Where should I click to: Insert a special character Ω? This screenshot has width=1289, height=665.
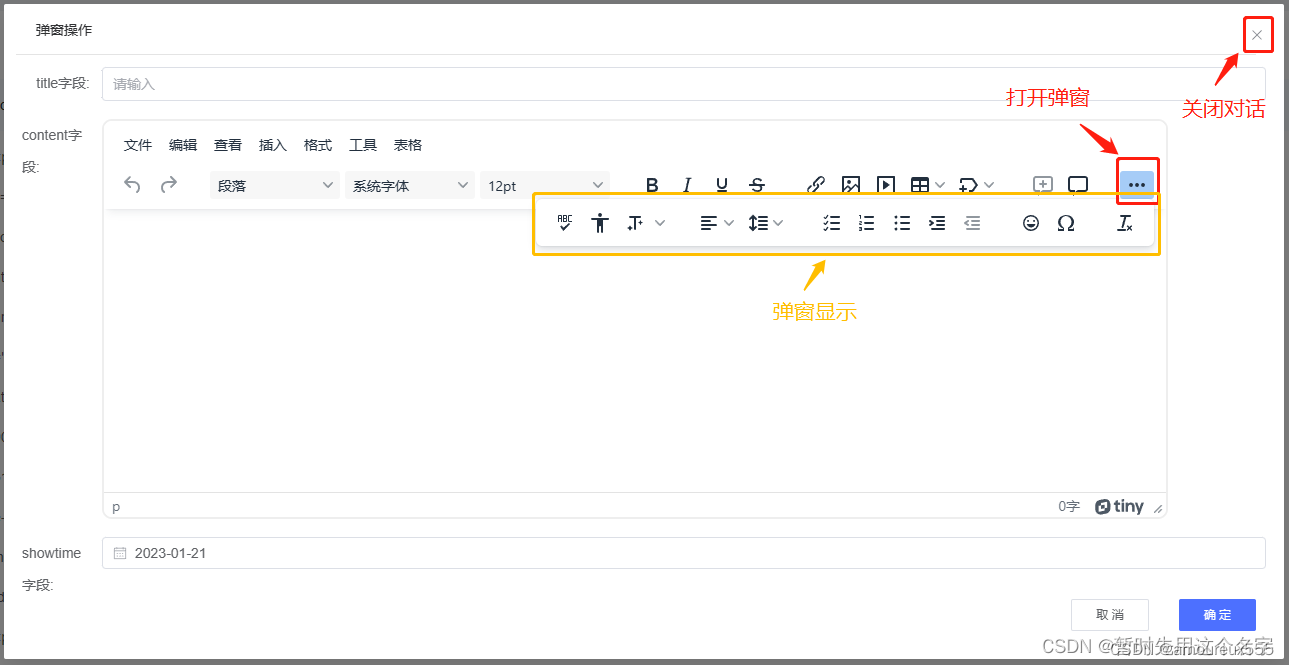point(1065,222)
